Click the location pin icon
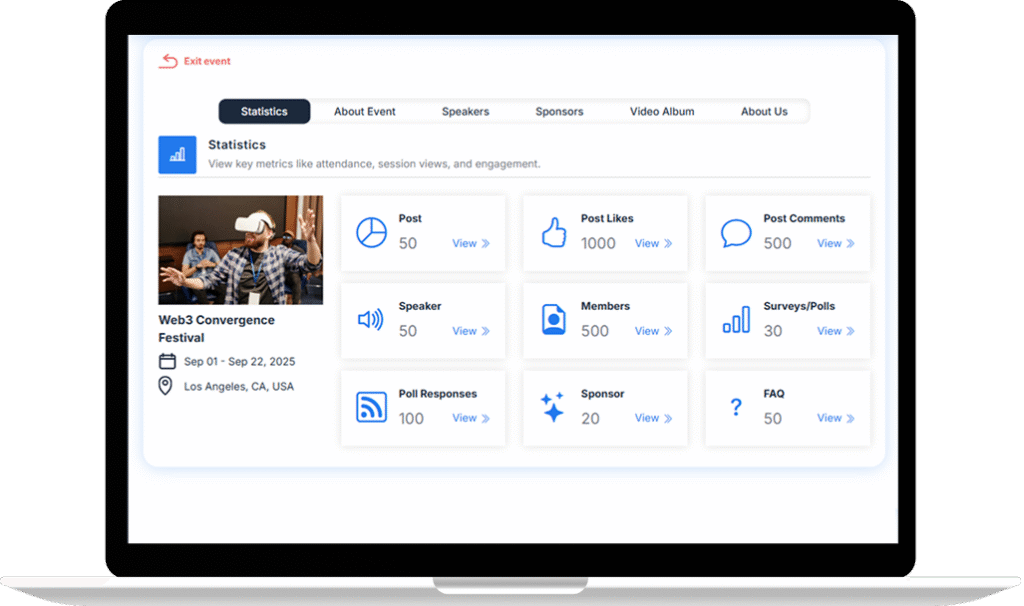This screenshot has height=606, width=1024. (166, 386)
